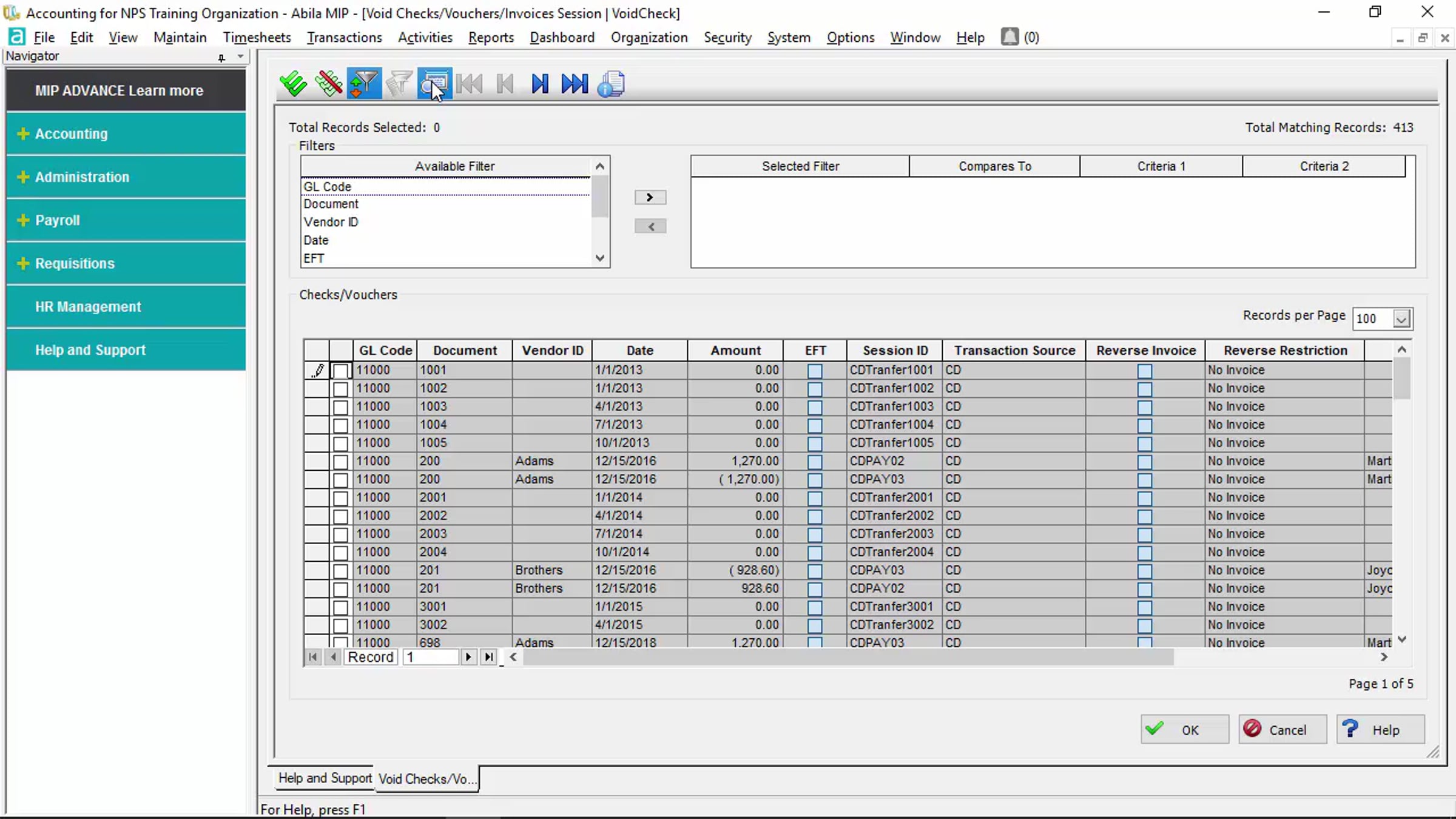
Task: Toggle the show/hide filters funnel icon
Action: (364, 83)
